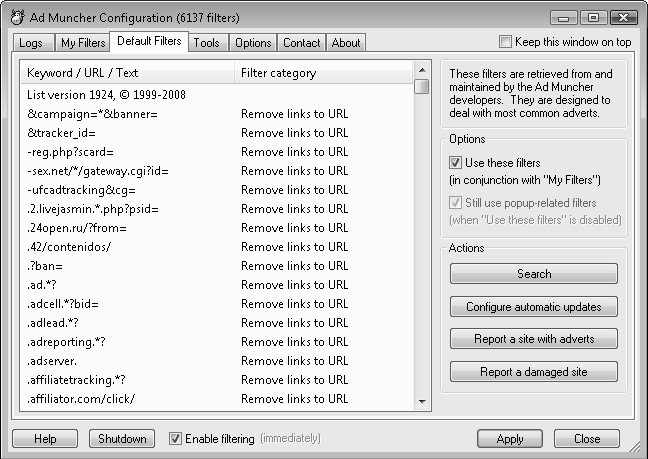Go to the Tools tab
The height and width of the screenshot is (459, 648).
(x=206, y=43)
